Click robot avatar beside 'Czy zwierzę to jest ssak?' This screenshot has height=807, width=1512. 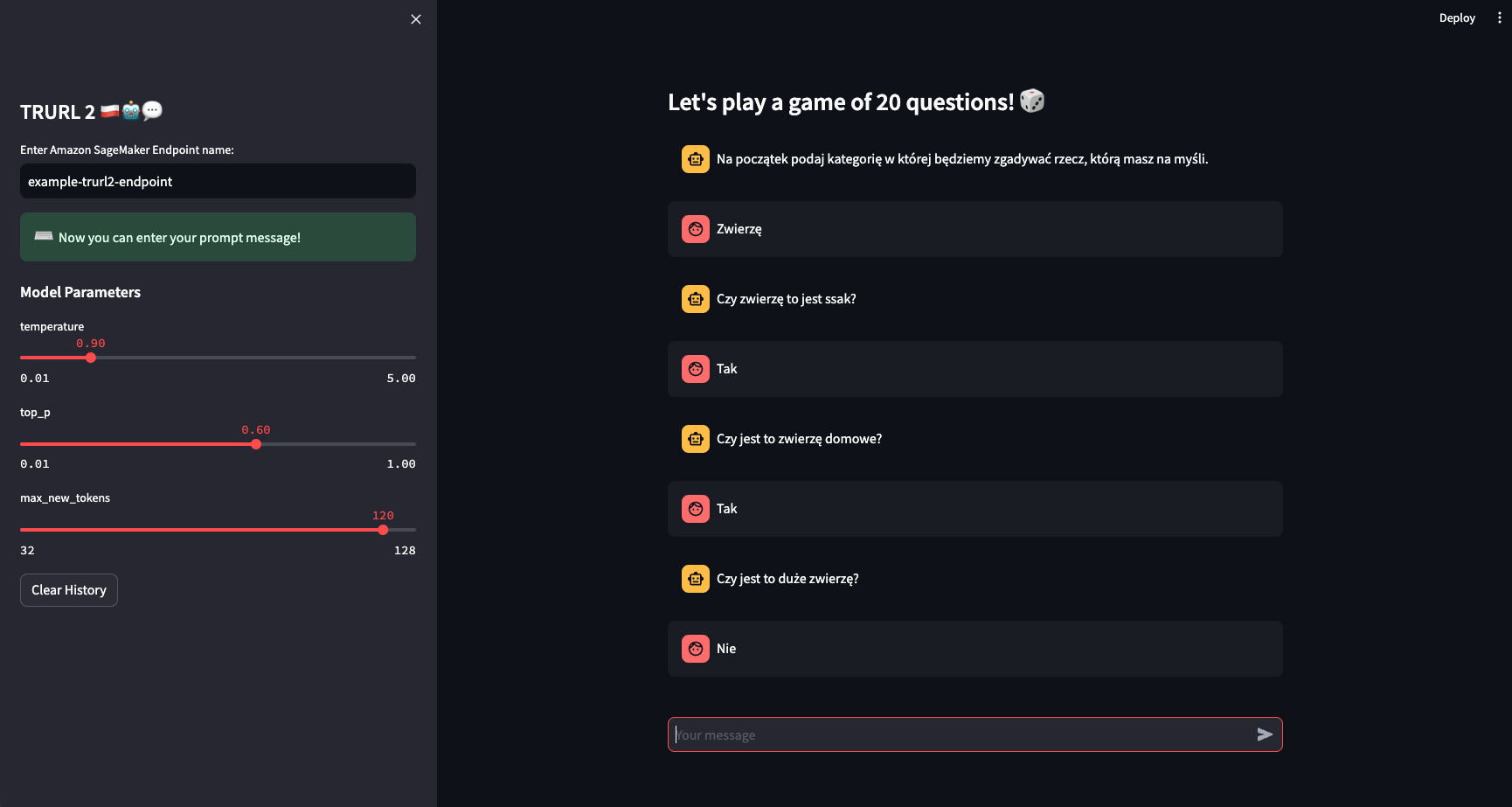click(696, 299)
